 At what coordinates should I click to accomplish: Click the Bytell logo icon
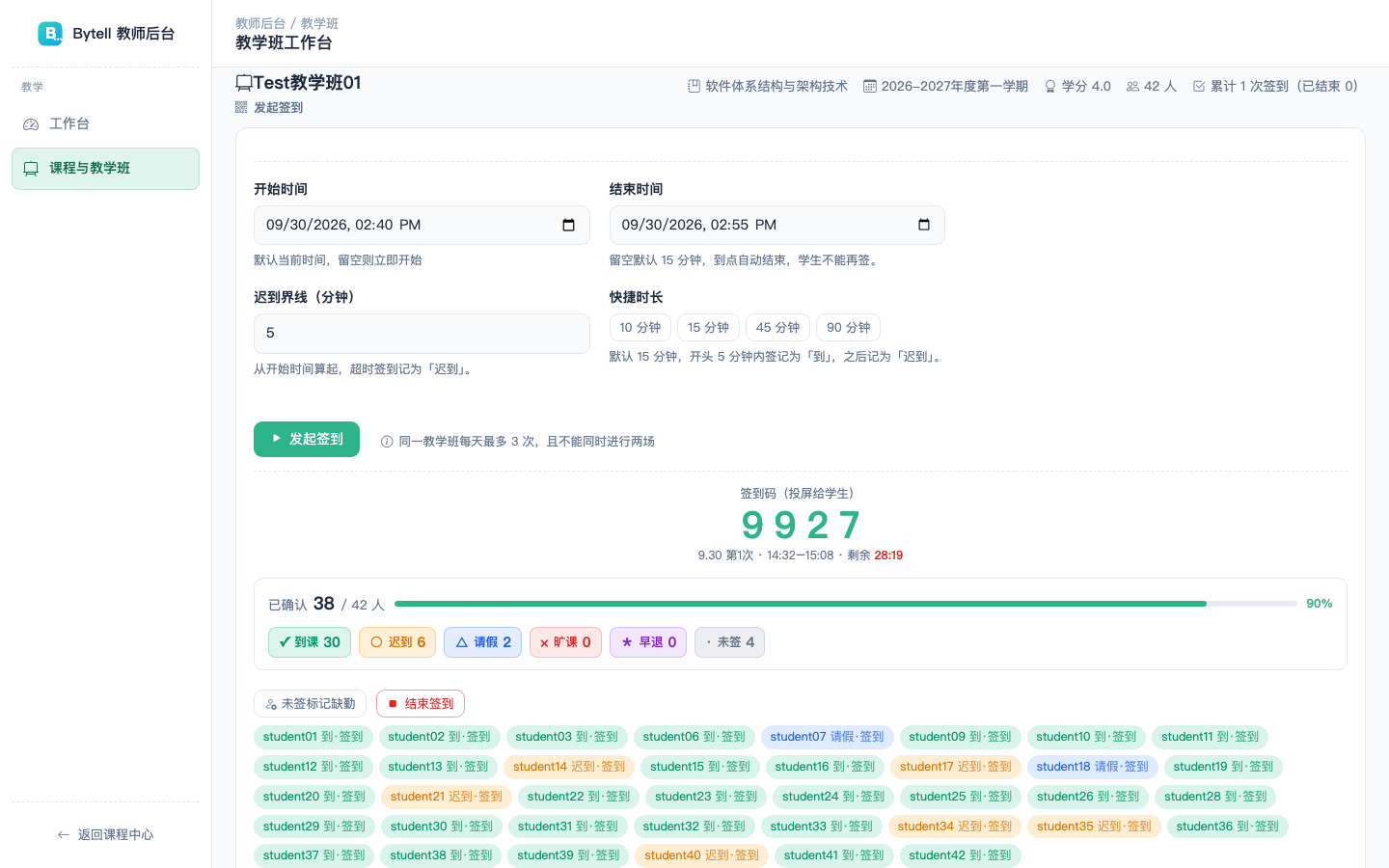(50, 34)
